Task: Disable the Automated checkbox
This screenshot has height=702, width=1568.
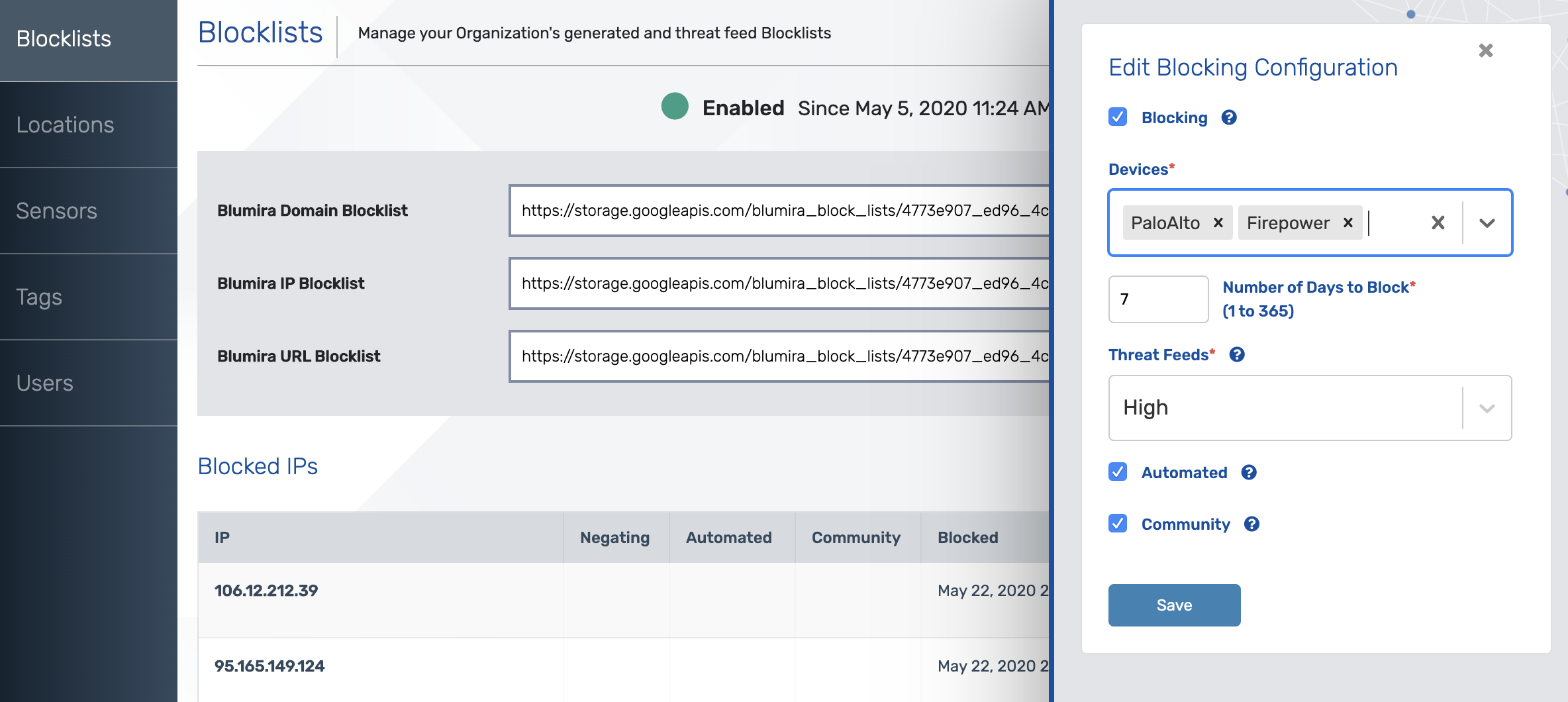Action: [1118, 472]
